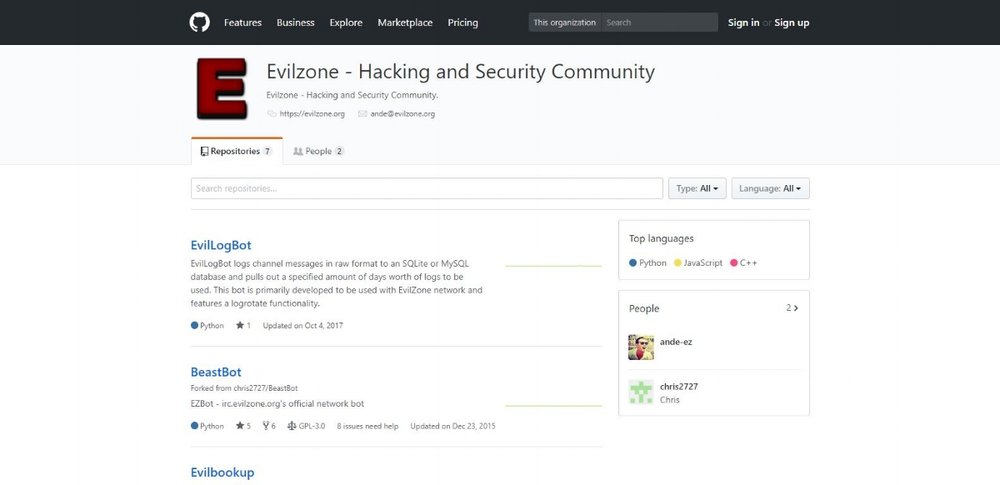Screen dimensions: 1000x485
Task: Open the chris2727 username link
Action: tap(679, 386)
